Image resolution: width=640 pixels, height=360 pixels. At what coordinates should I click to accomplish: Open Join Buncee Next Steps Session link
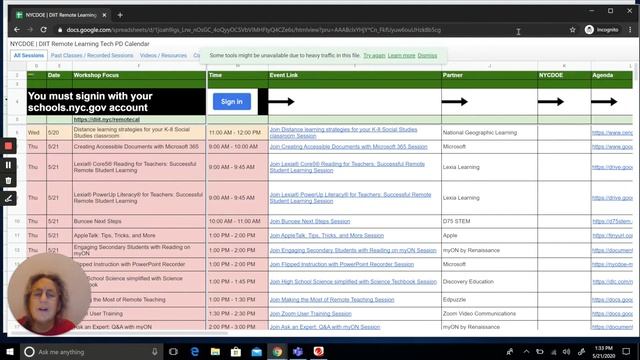(310, 221)
